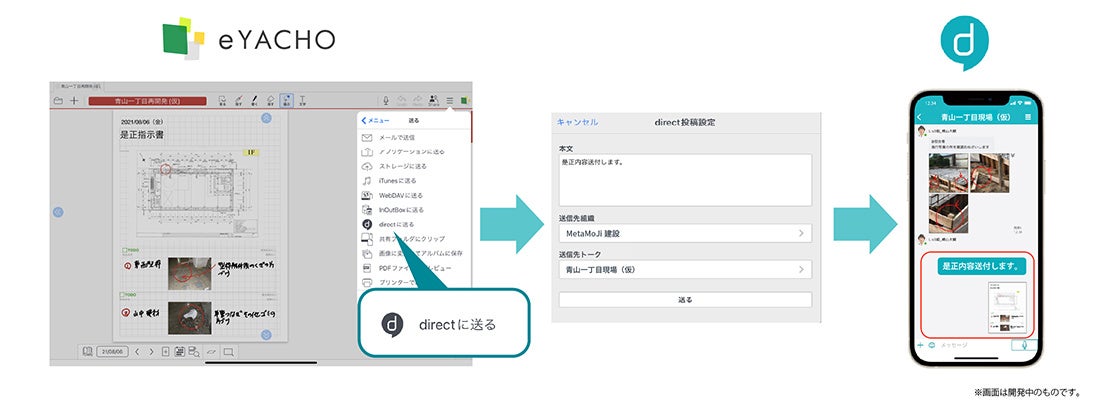Open the folder icon in eYACHO toolbar
Image resolution: width=1100 pixels, height=400 pixels.
coord(58,101)
